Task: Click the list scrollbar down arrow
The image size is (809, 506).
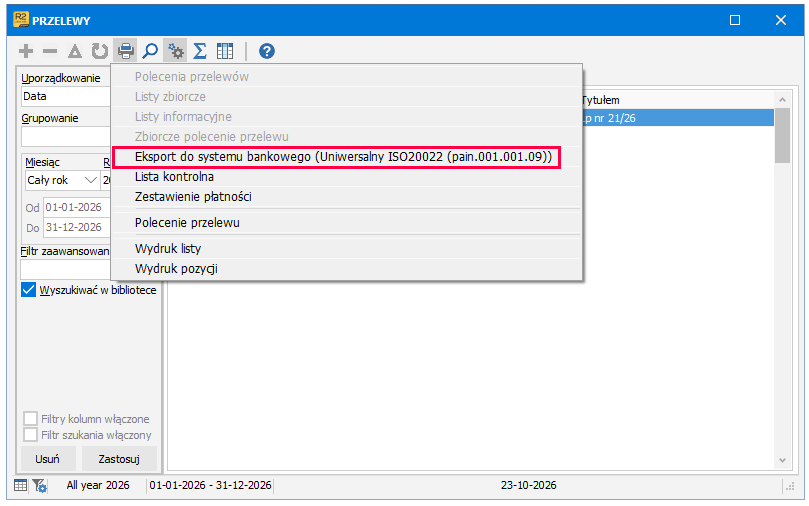Action: click(782, 461)
